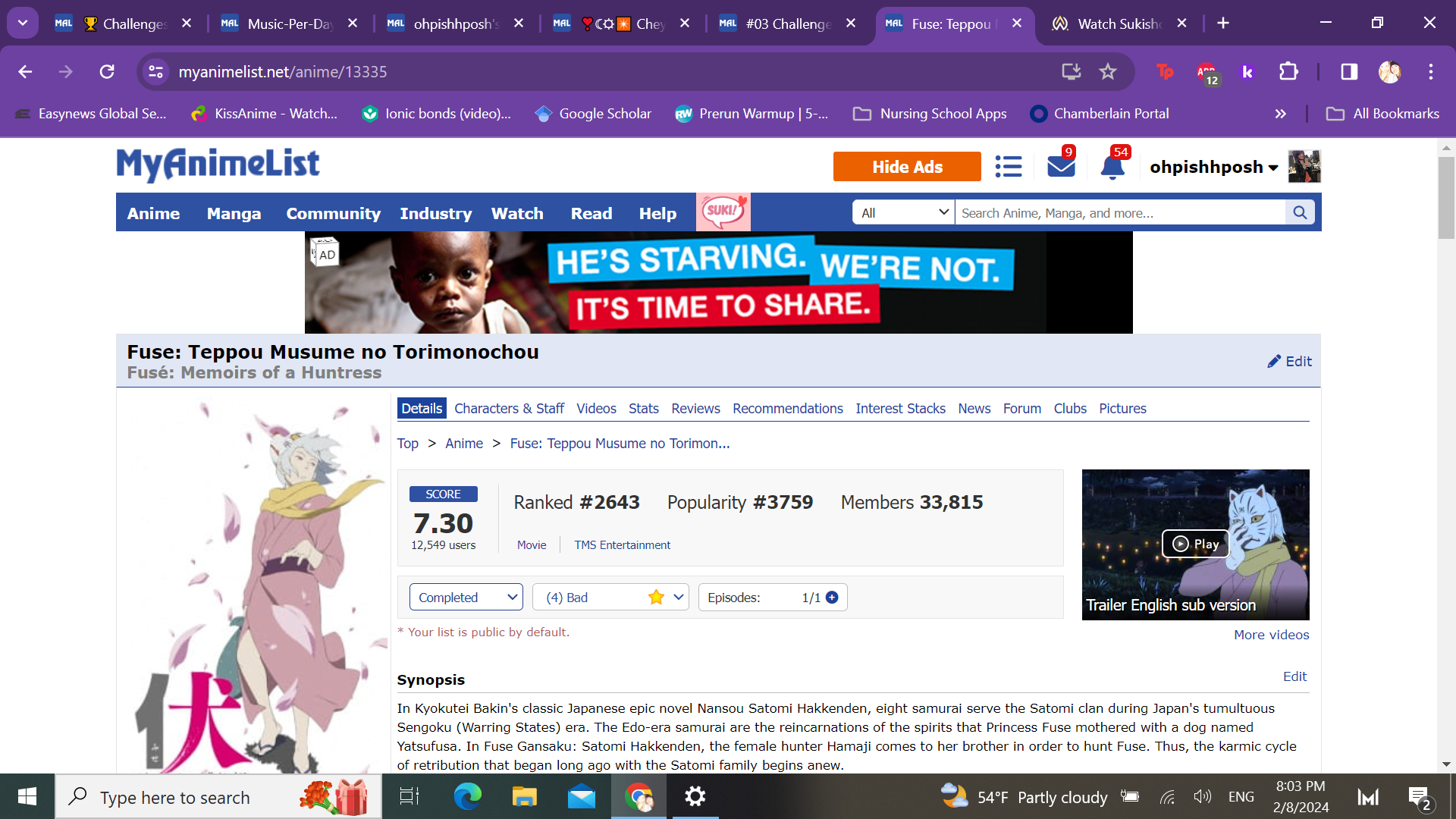Viewport: 1456px width, 819px height.
Task: Expand the ohpishhposh profile menu
Action: [1213, 168]
